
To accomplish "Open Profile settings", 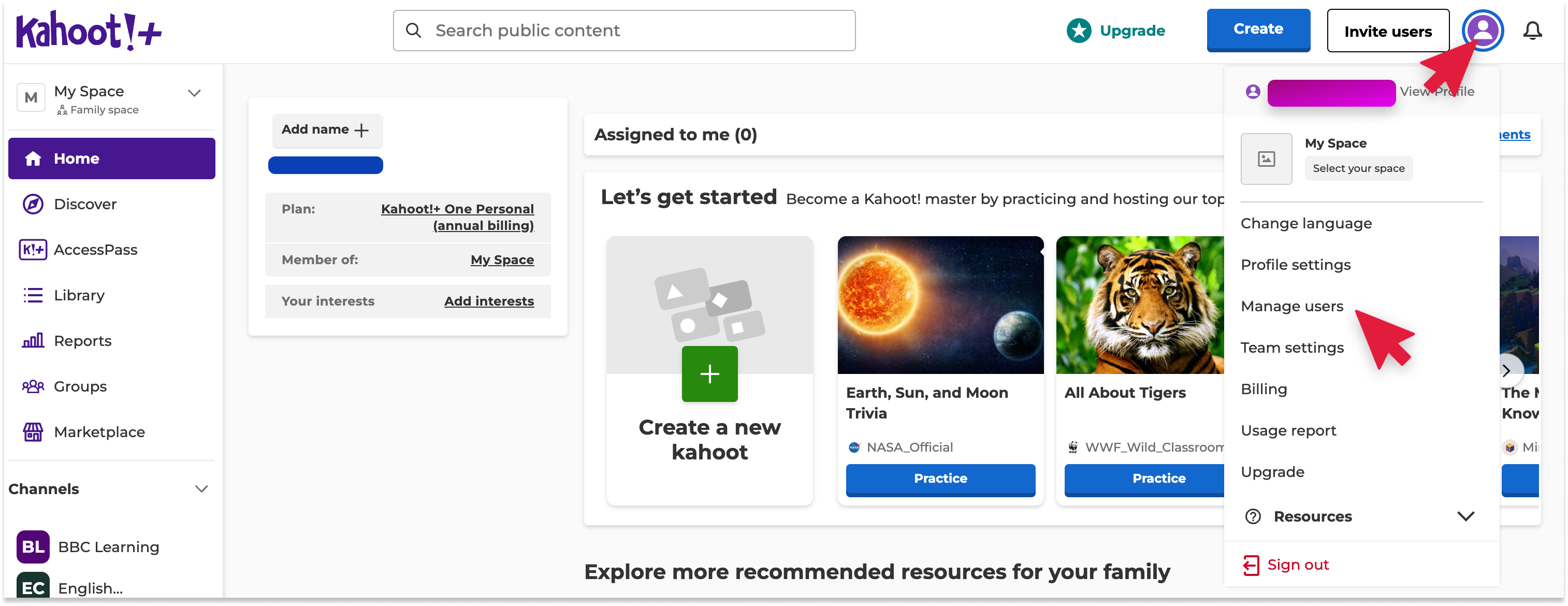I will click(x=1295, y=265).
